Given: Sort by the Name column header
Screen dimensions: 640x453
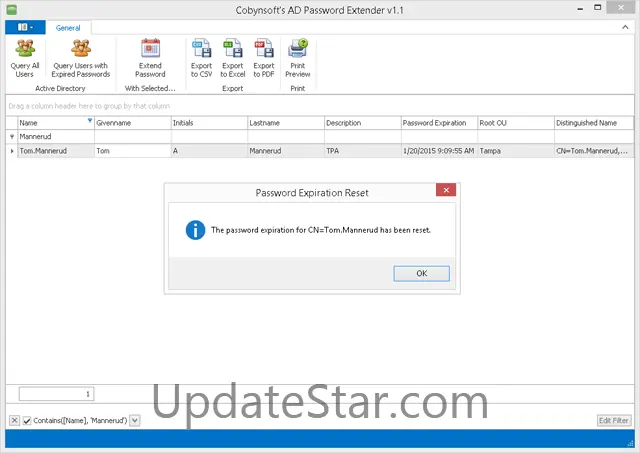Looking at the screenshot, I should (x=56, y=123).
